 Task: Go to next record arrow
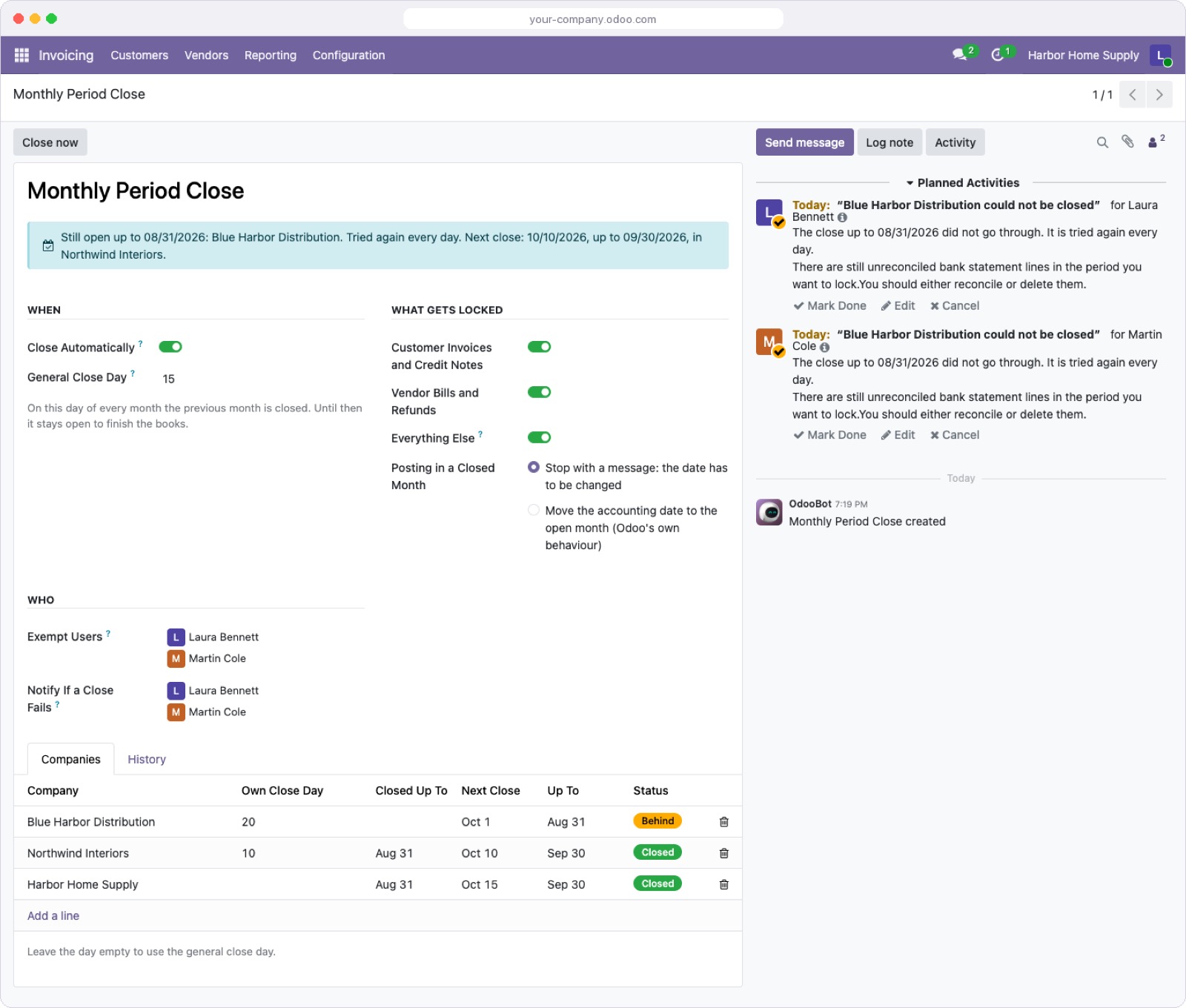(x=1159, y=95)
